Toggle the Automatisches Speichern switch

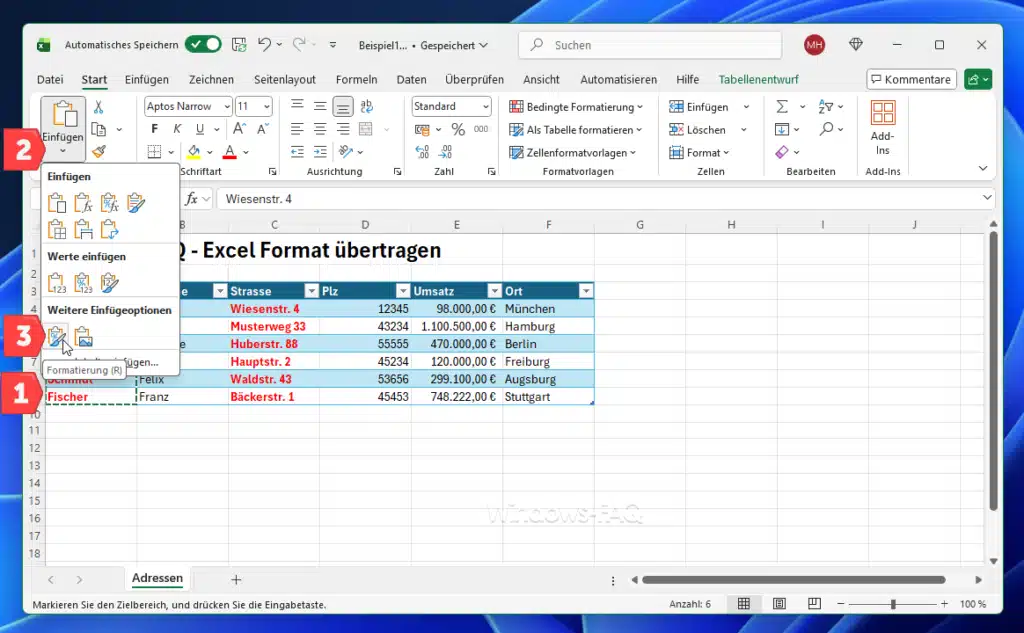pyautogui.click(x=203, y=44)
